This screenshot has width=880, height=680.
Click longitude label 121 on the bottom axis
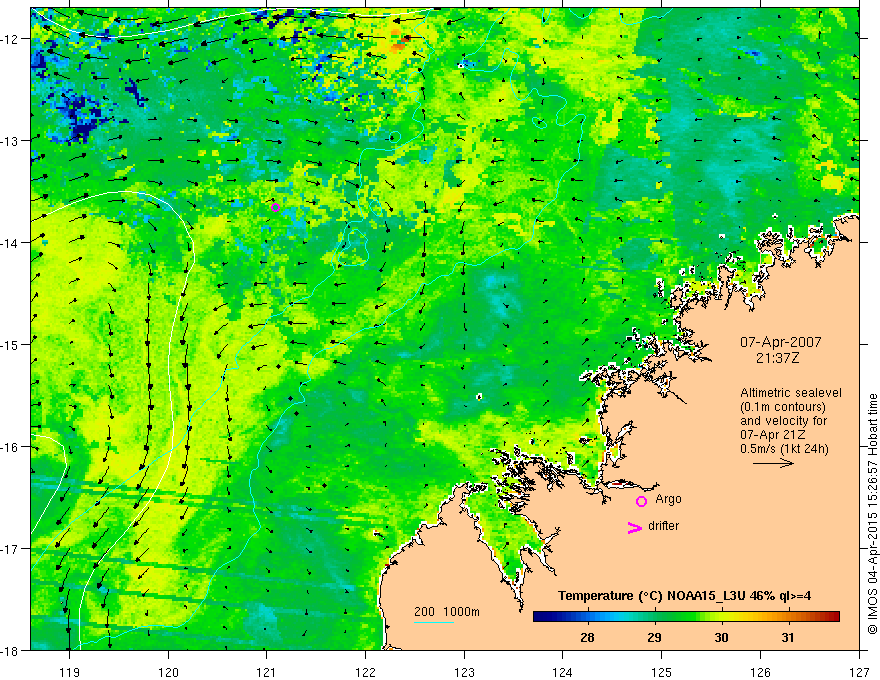coord(267,672)
